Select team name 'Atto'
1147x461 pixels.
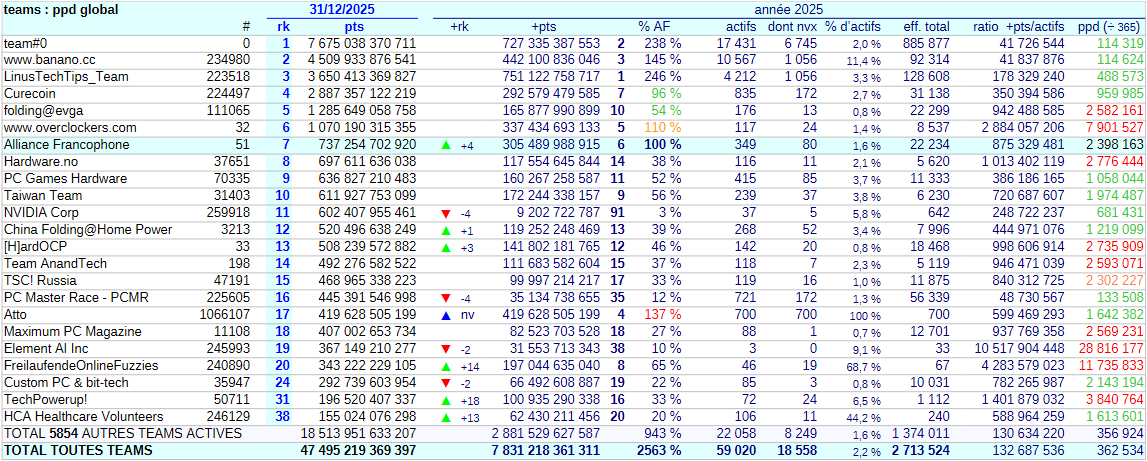coord(15,315)
